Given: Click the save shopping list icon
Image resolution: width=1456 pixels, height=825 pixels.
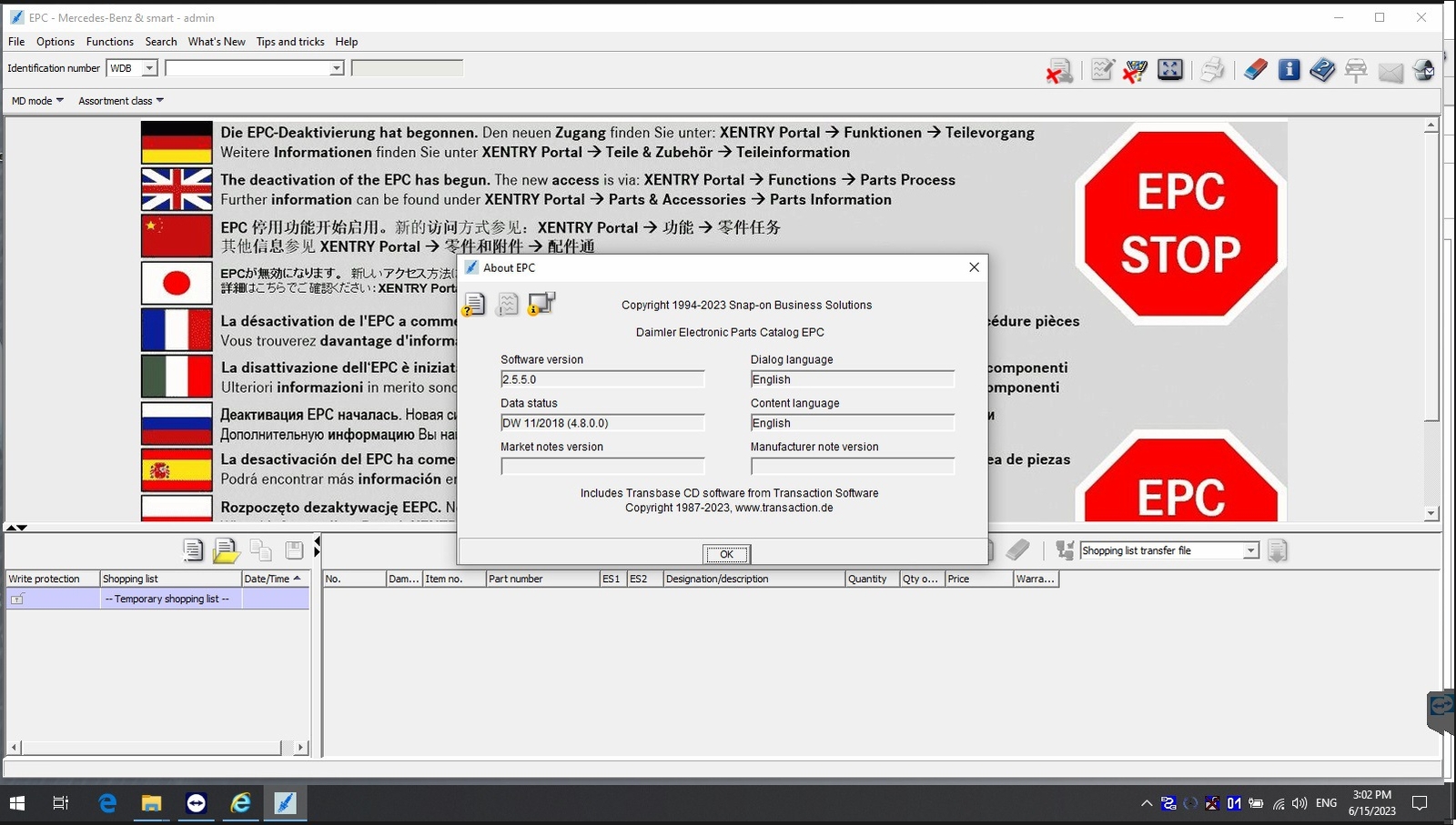Looking at the screenshot, I should pyautogui.click(x=294, y=549).
